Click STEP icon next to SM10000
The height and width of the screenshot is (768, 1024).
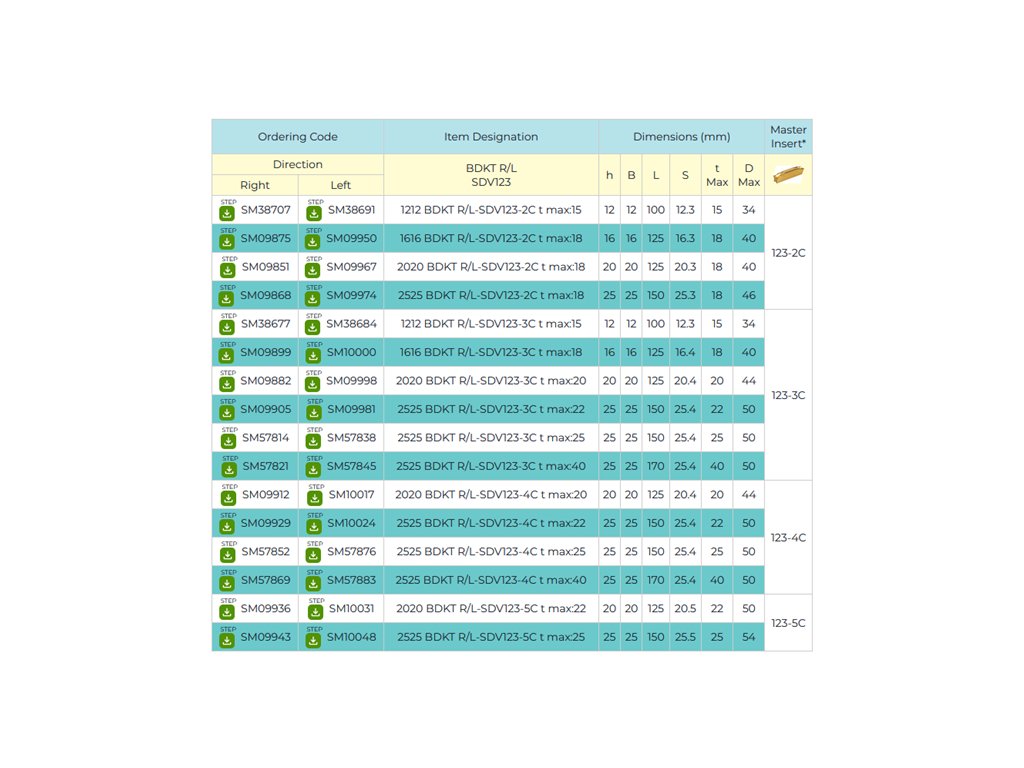313,354
